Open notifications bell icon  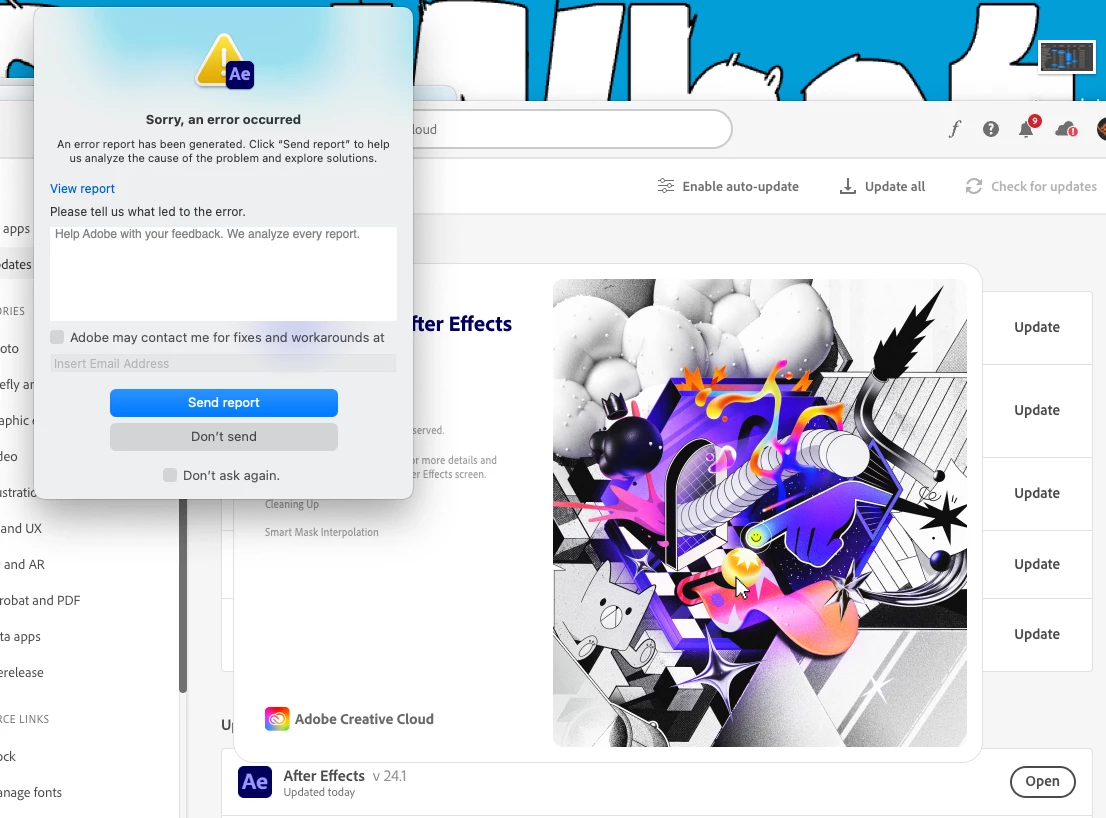click(x=1027, y=129)
